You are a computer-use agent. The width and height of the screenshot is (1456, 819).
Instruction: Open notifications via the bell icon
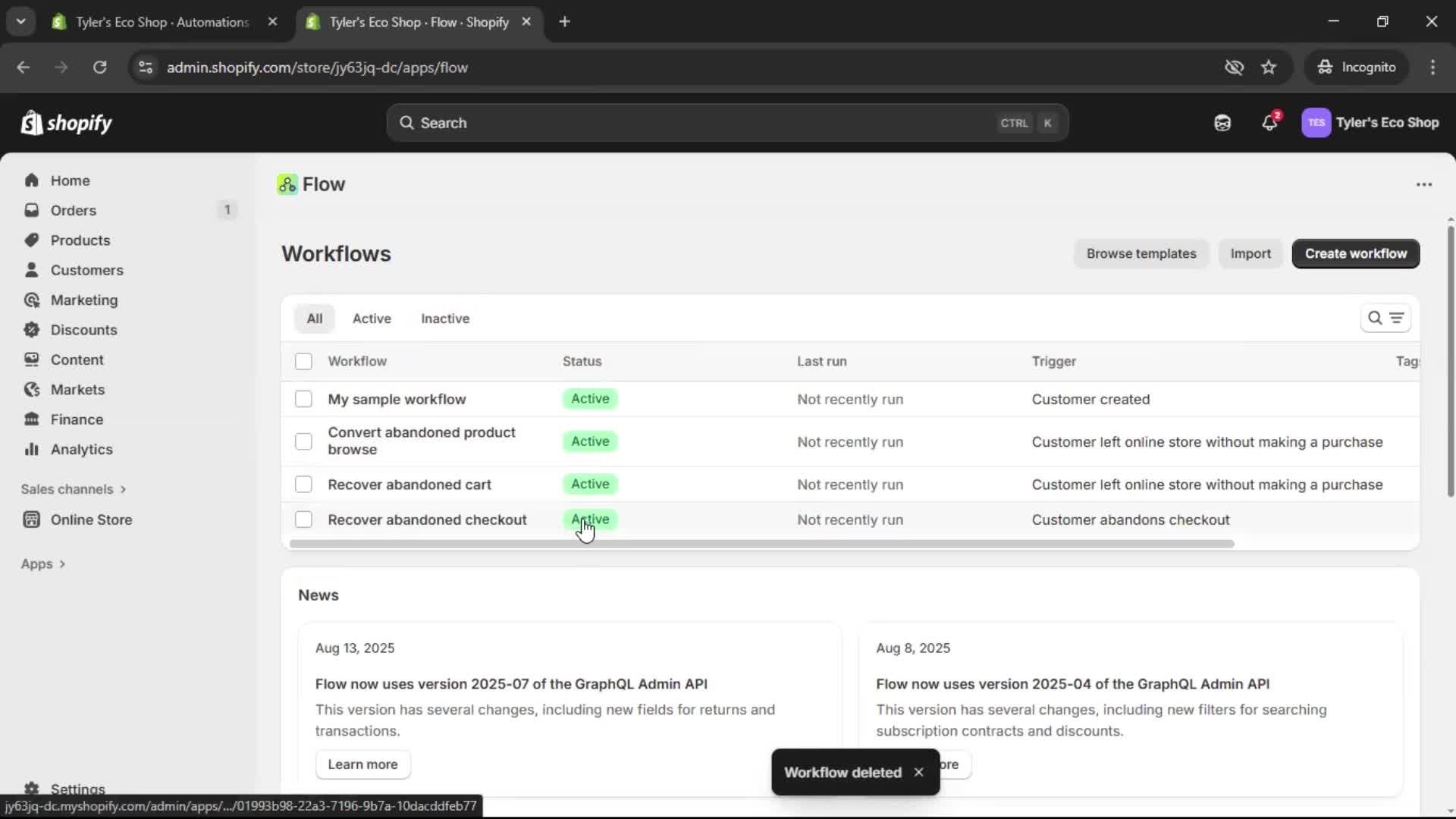click(1270, 123)
